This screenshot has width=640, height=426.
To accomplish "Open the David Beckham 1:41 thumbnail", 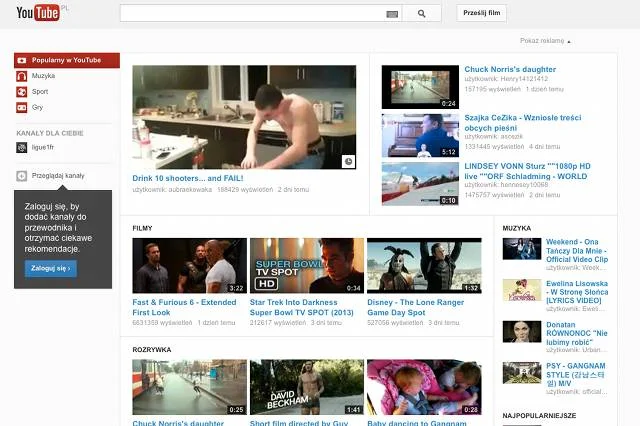I will (307, 387).
